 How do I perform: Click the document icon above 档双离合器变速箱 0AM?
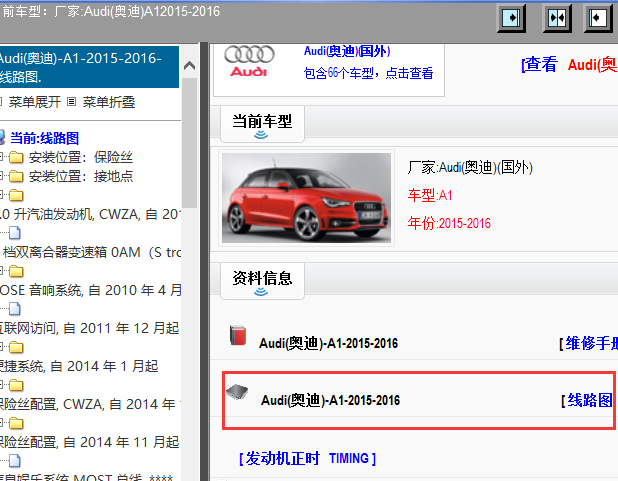point(15,233)
